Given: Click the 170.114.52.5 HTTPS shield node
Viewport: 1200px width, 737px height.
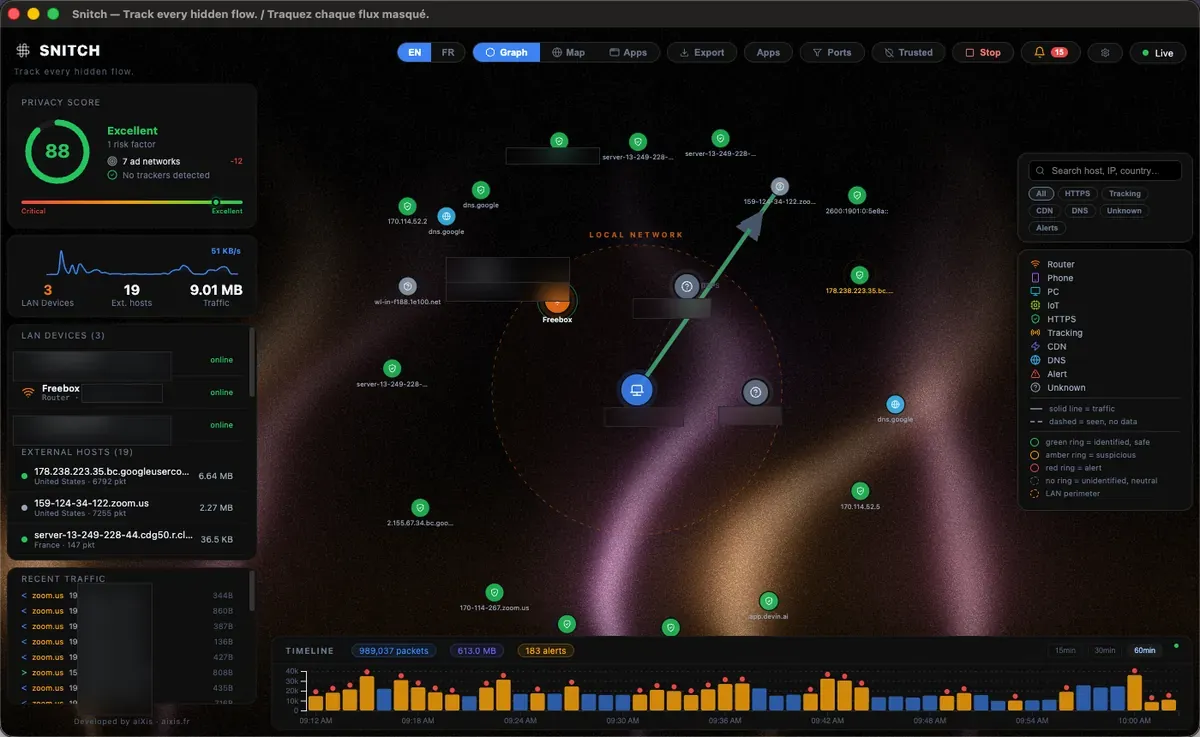Looking at the screenshot, I should 860,491.
